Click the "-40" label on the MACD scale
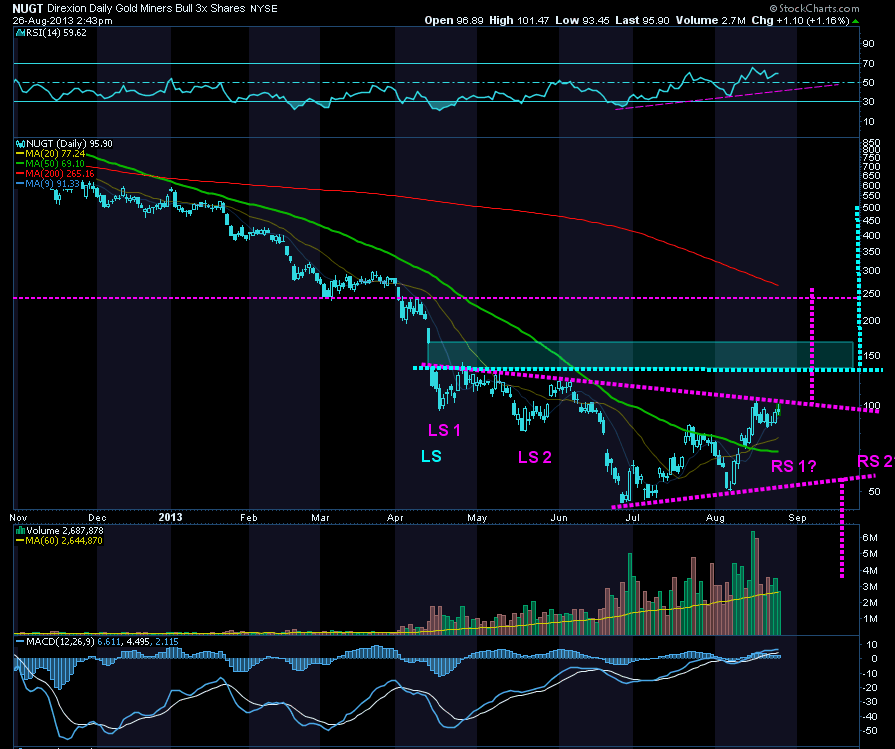 coord(870,716)
